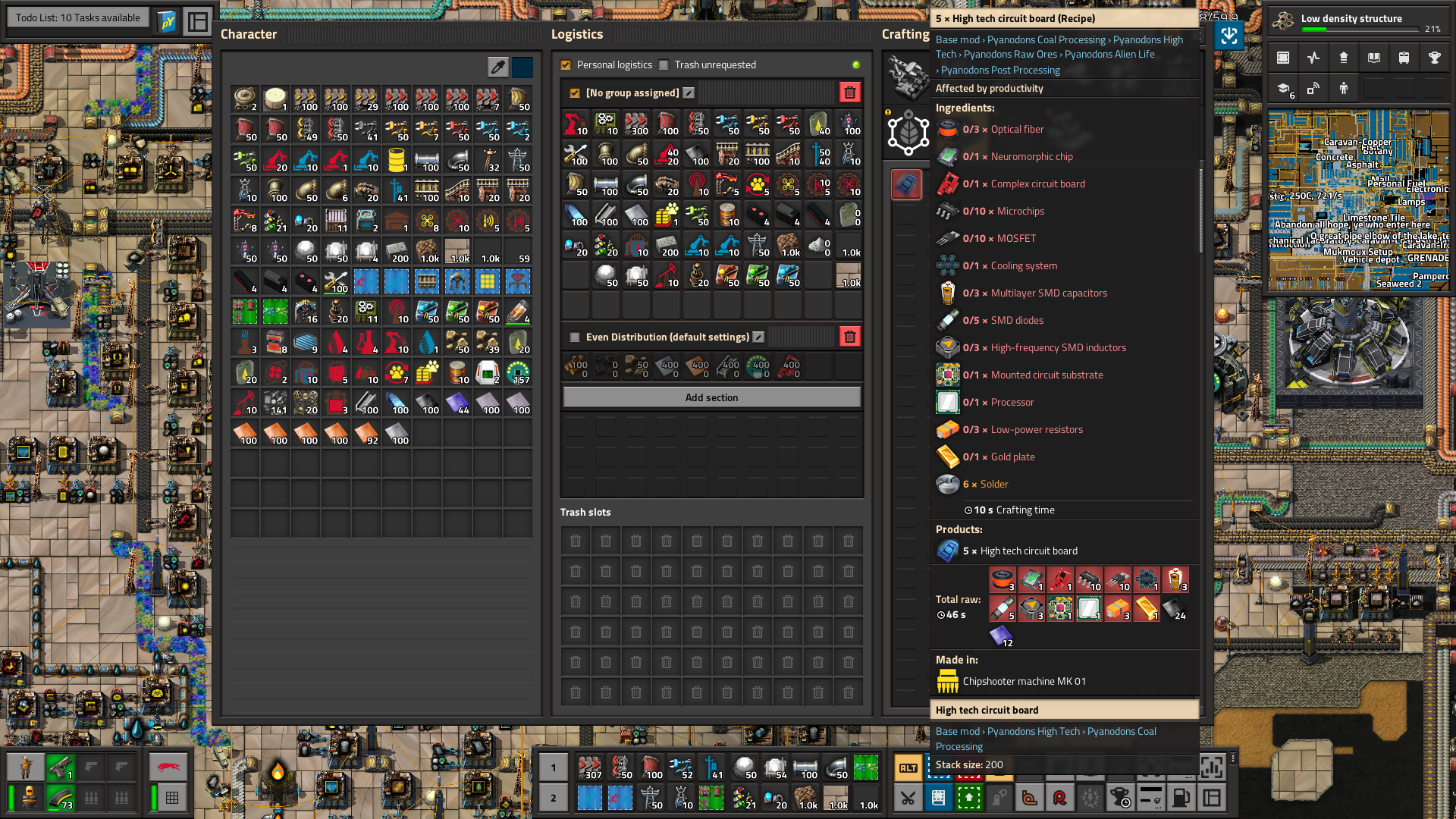The width and height of the screenshot is (1456, 819).
Task: Edit the No group assigned name pencil
Action: coord(689,93)
